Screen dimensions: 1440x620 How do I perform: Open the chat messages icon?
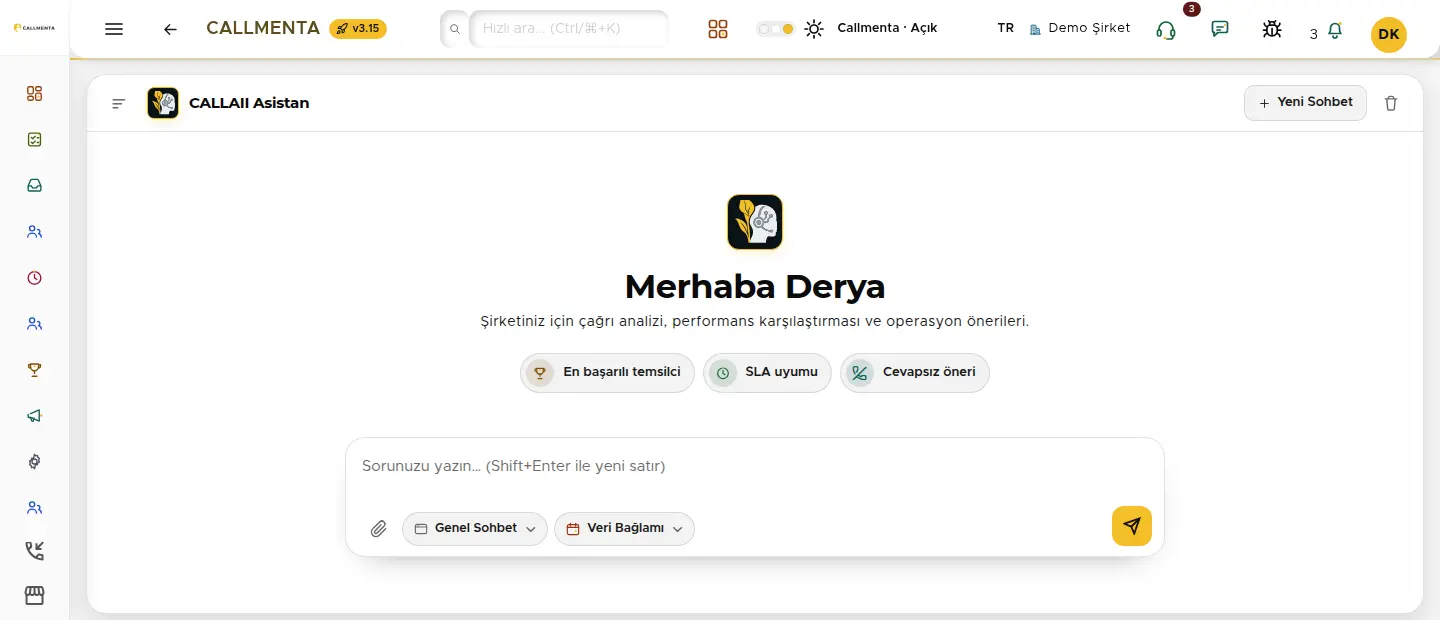[x=1220, y=29]
